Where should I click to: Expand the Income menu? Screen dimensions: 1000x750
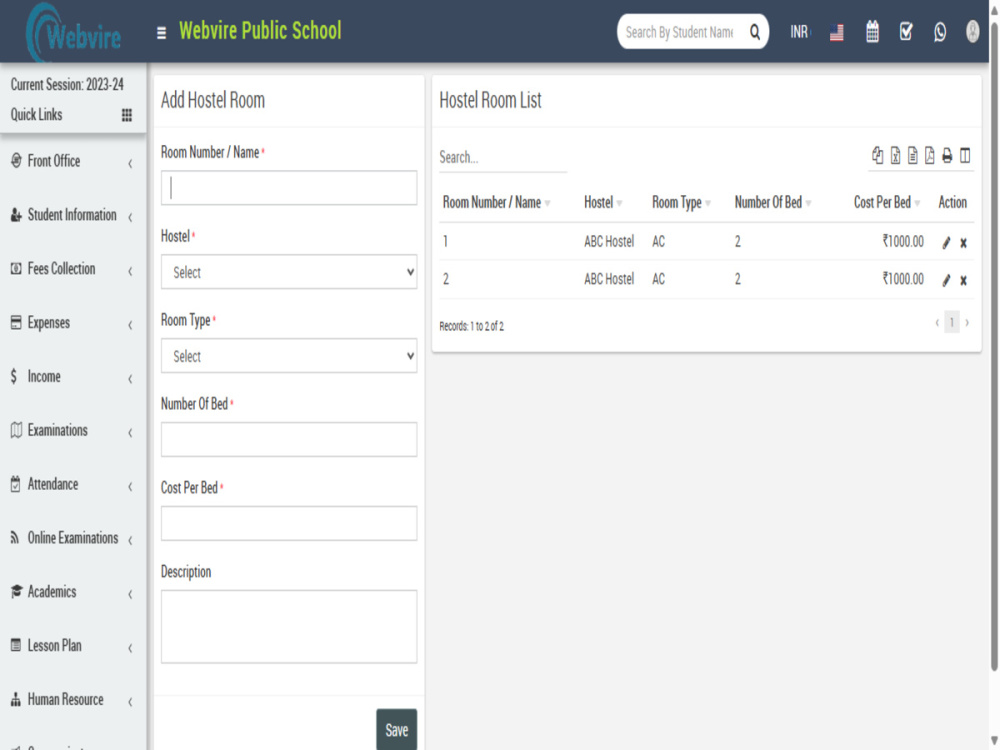tap(73, 376)
